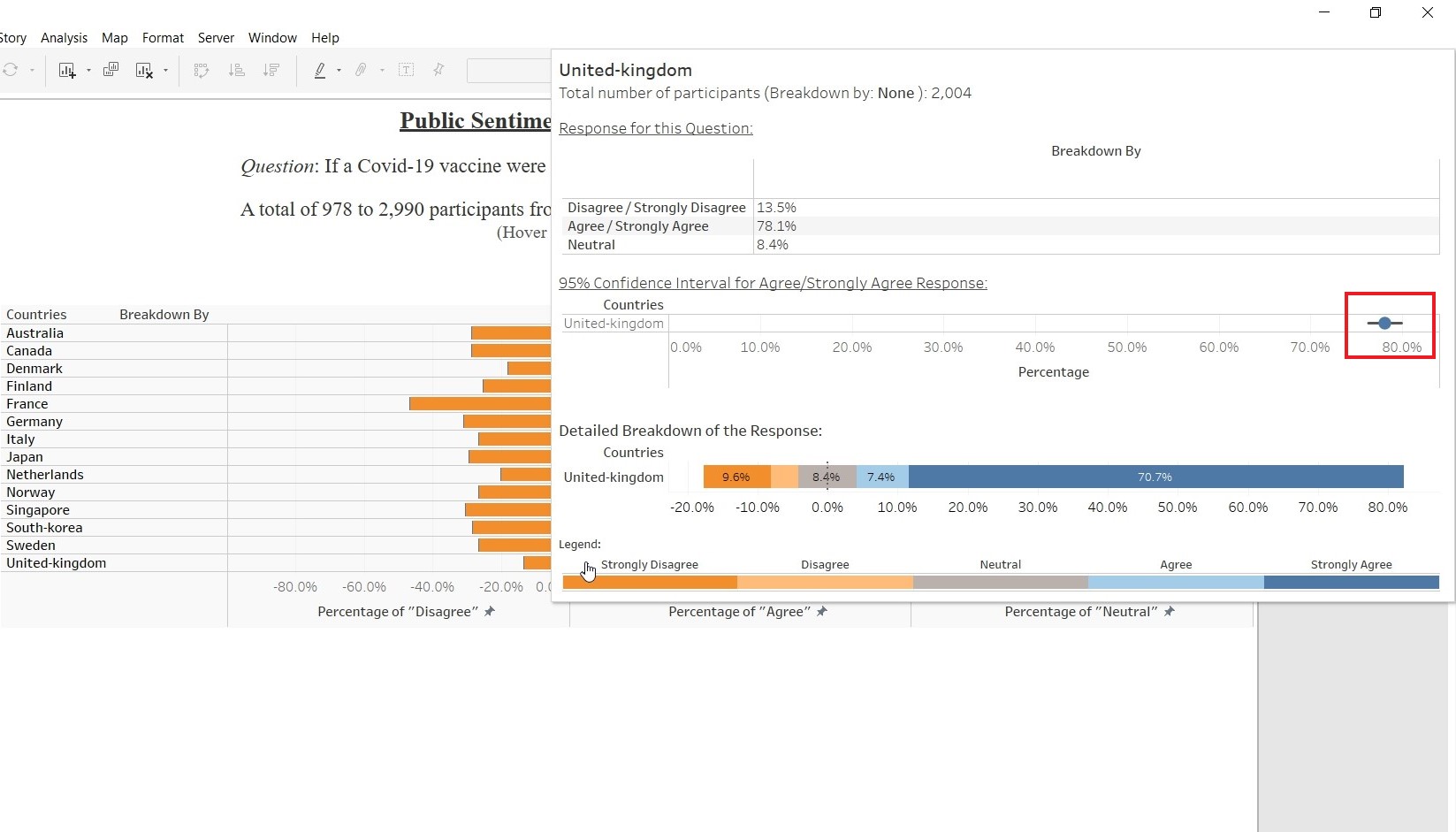Expand the New Worksheet dropdown arrow
This screenshot has width=1456, height=832.
(88, 71)
